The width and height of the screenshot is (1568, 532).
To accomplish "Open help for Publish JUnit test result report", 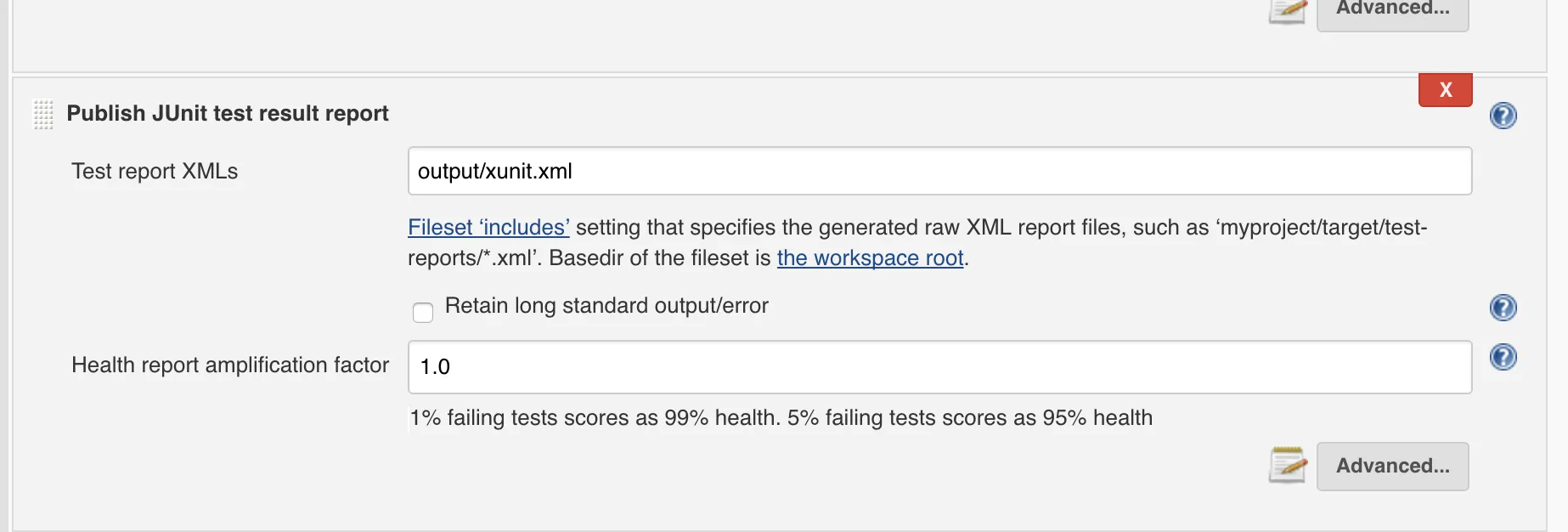I will 1503,116.
